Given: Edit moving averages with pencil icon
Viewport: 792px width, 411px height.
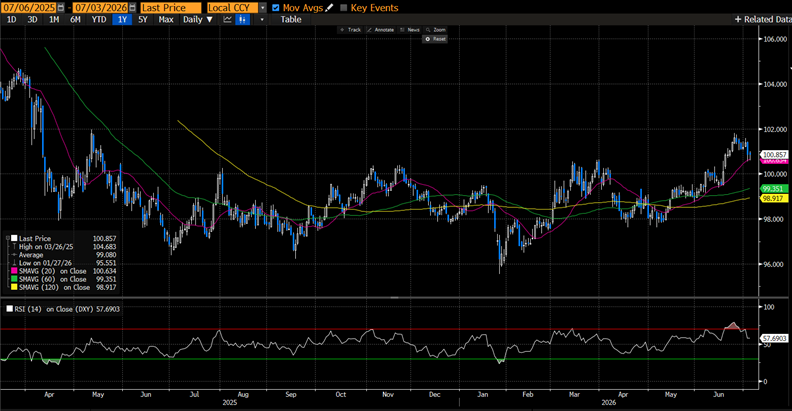Looking at the screenshot, I should coord(329,8).
